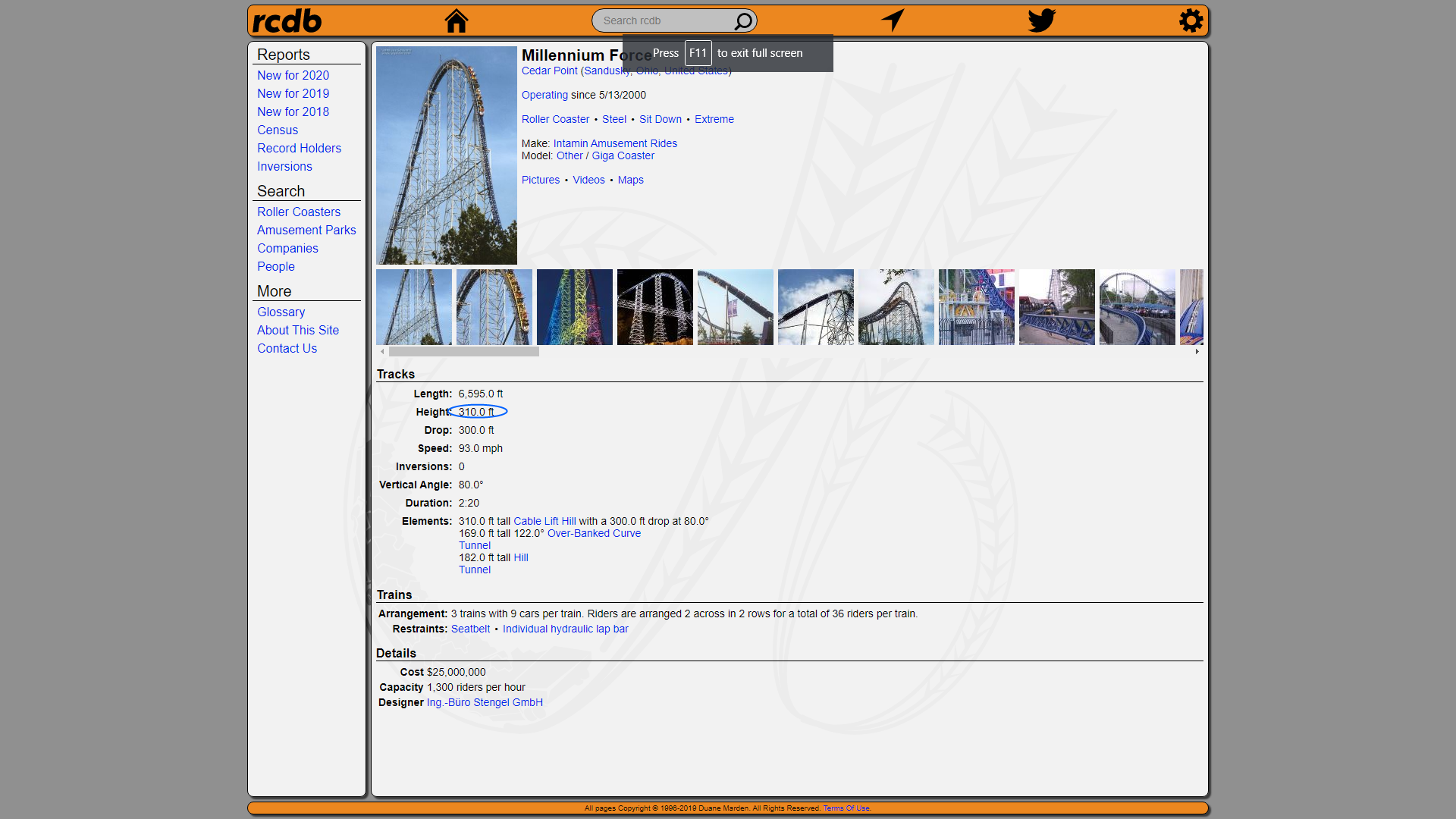Image resolution: width=1456 pixels, height=819 pixels.
Task: Click the Giga Coaster model link
Action: [623, 155]
